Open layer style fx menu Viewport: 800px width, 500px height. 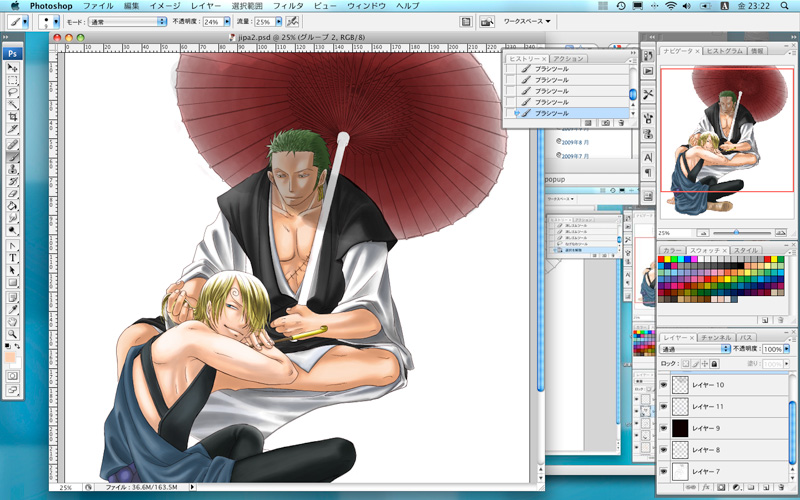[x=706, y=488]
